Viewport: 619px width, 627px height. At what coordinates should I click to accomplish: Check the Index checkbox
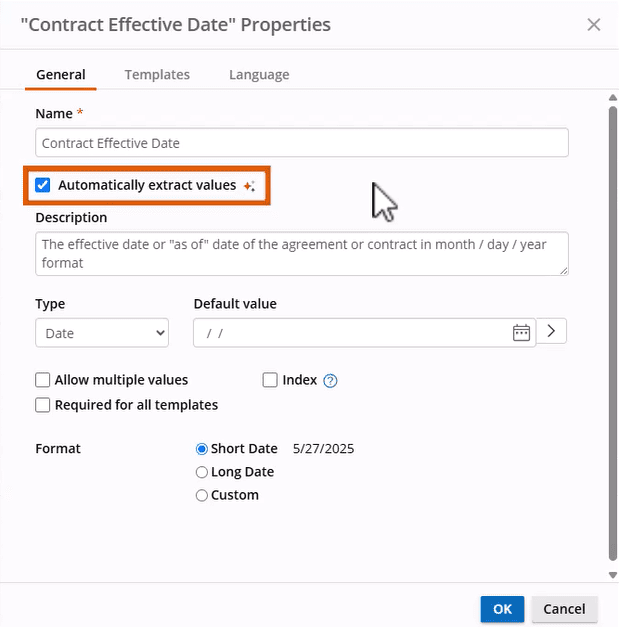[x=270, y=380]
